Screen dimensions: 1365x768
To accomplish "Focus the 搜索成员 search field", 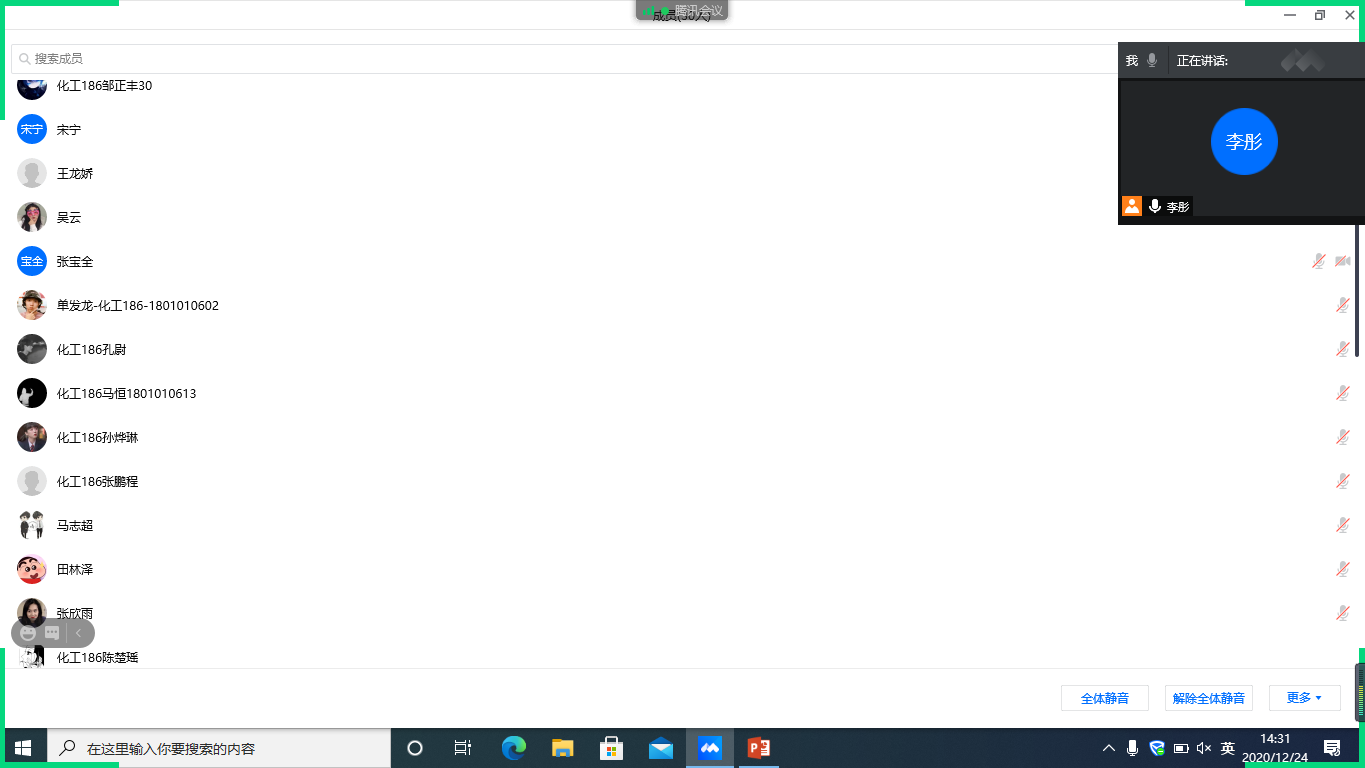I will click(565, 59).
